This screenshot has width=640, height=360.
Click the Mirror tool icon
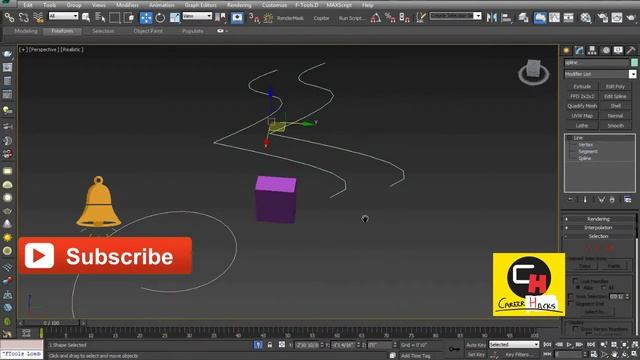tap(492, 18)
